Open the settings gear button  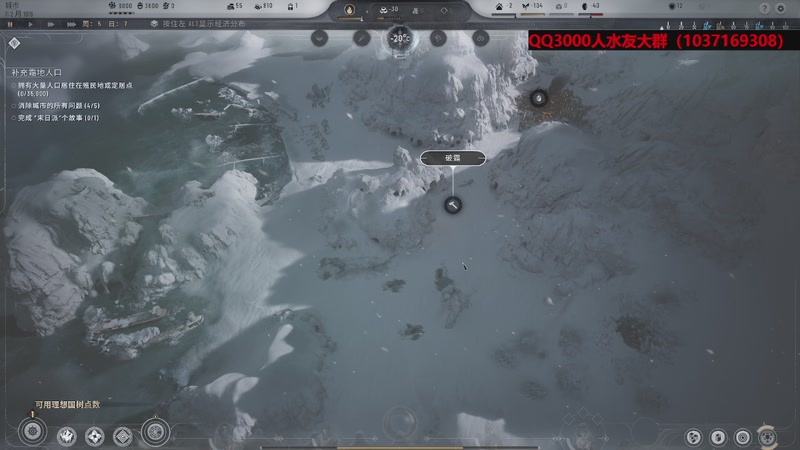coord(781,8)
